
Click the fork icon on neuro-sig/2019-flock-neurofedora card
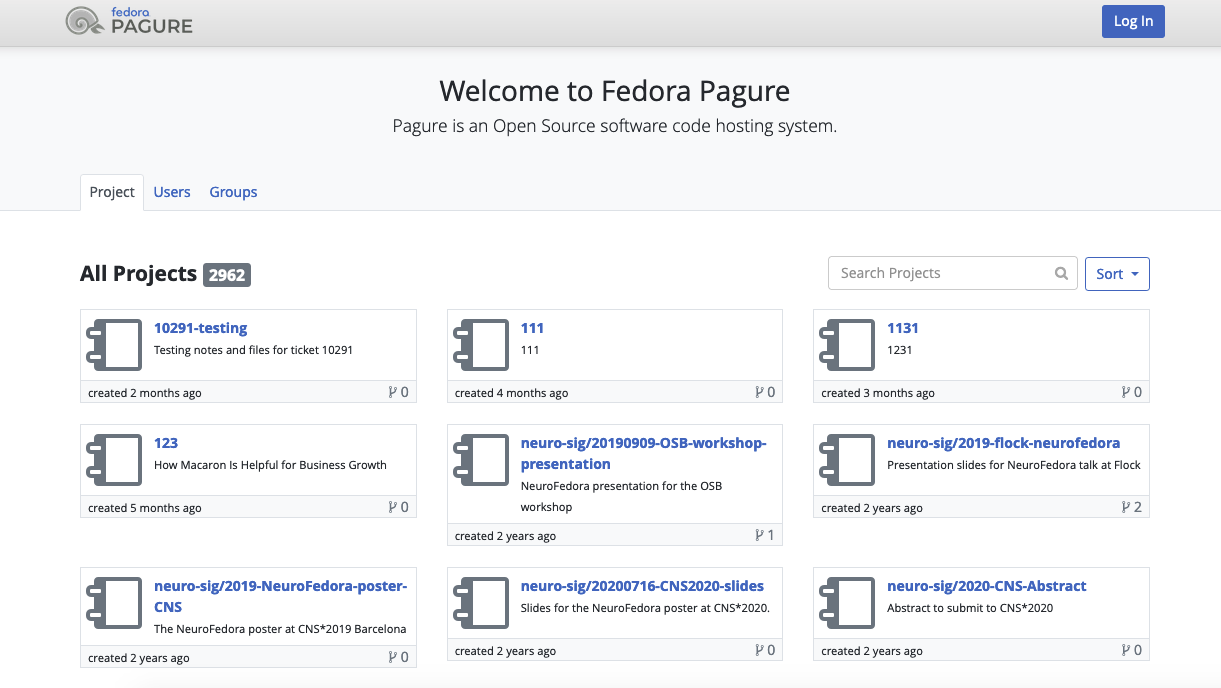point(1126,507)
